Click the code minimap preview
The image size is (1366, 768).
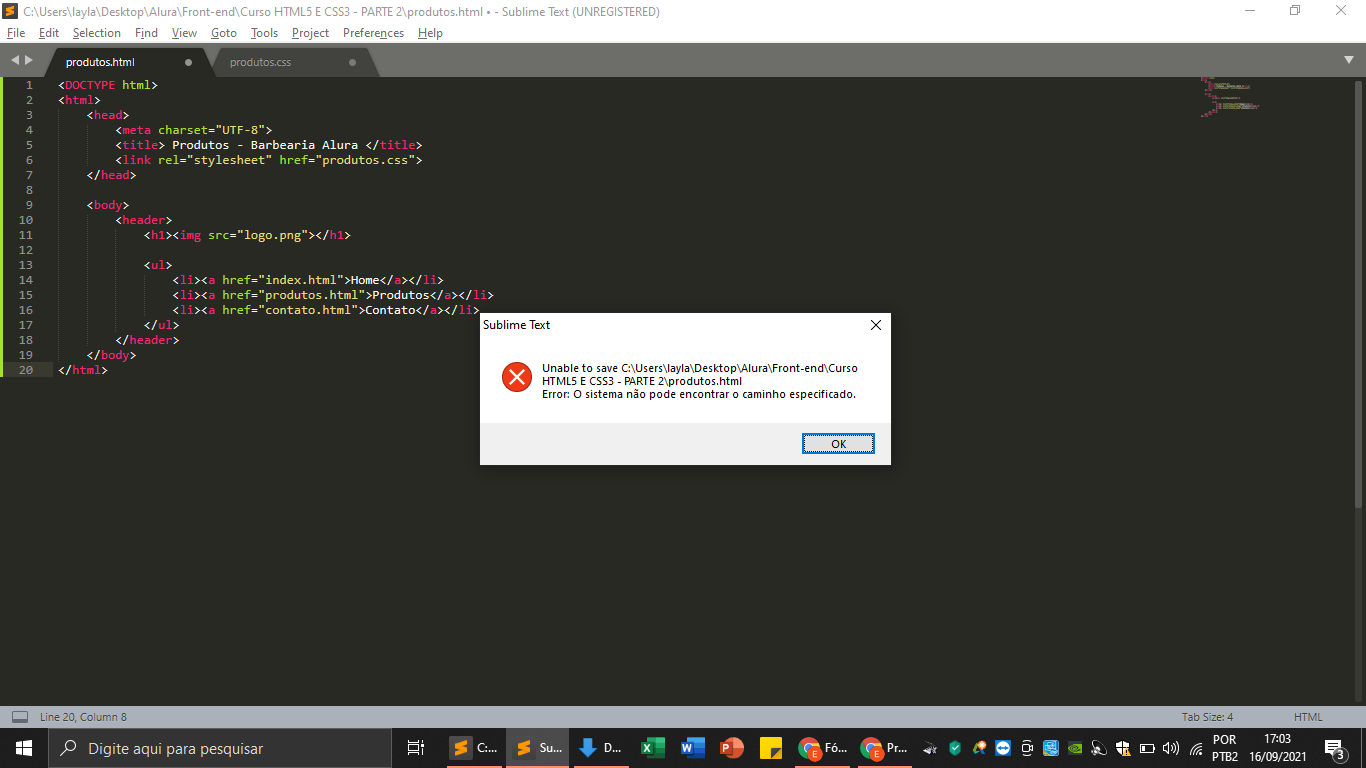[1231, 97]
